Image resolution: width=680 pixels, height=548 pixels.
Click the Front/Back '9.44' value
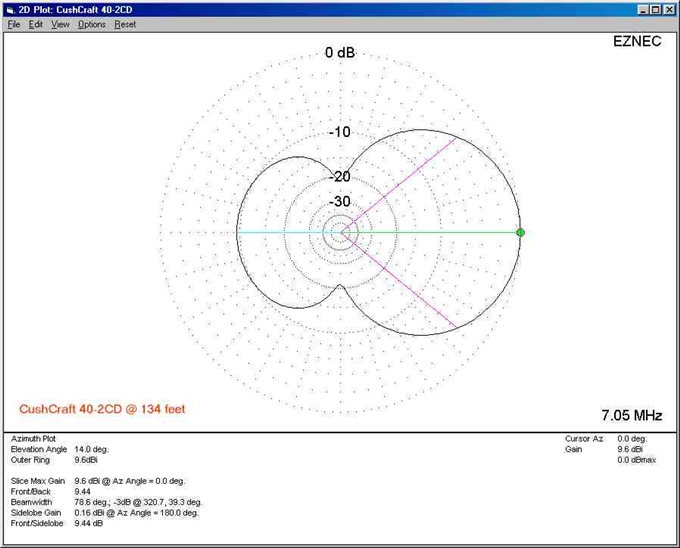(82, 491)
